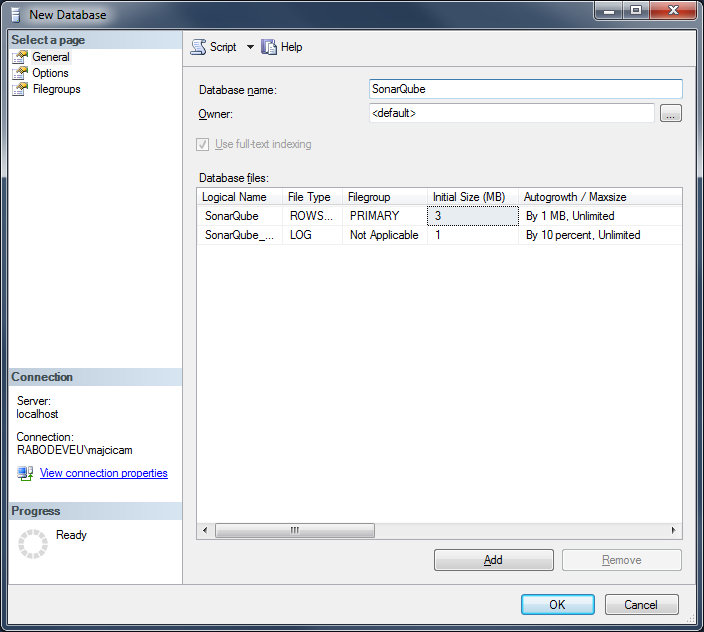Select the Options page icon

pyautogui.click(x=20, y=73)
